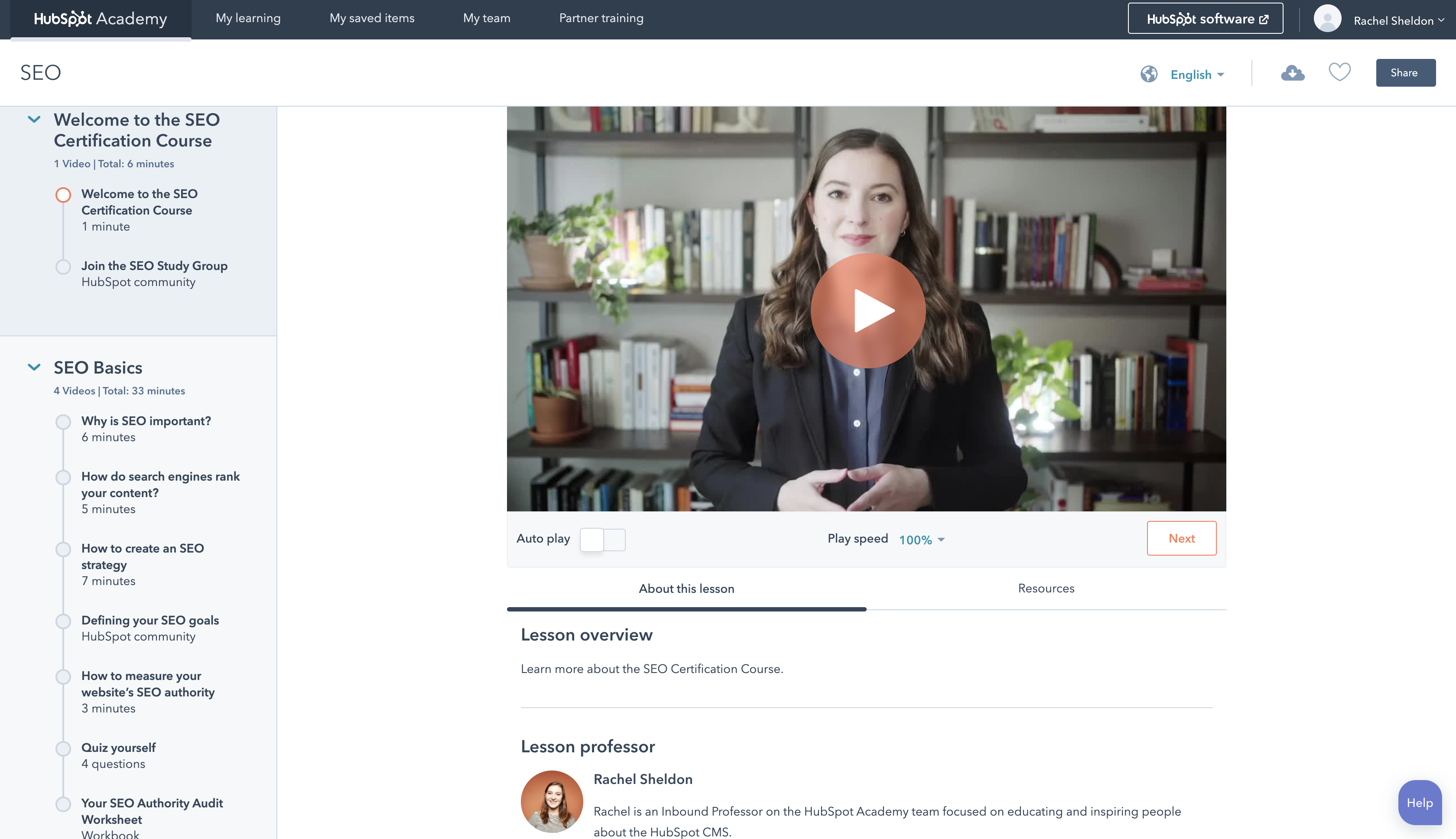Open the English language dropdown
The height and width of the screenshot is (839, 1456).
[1197, 75]
